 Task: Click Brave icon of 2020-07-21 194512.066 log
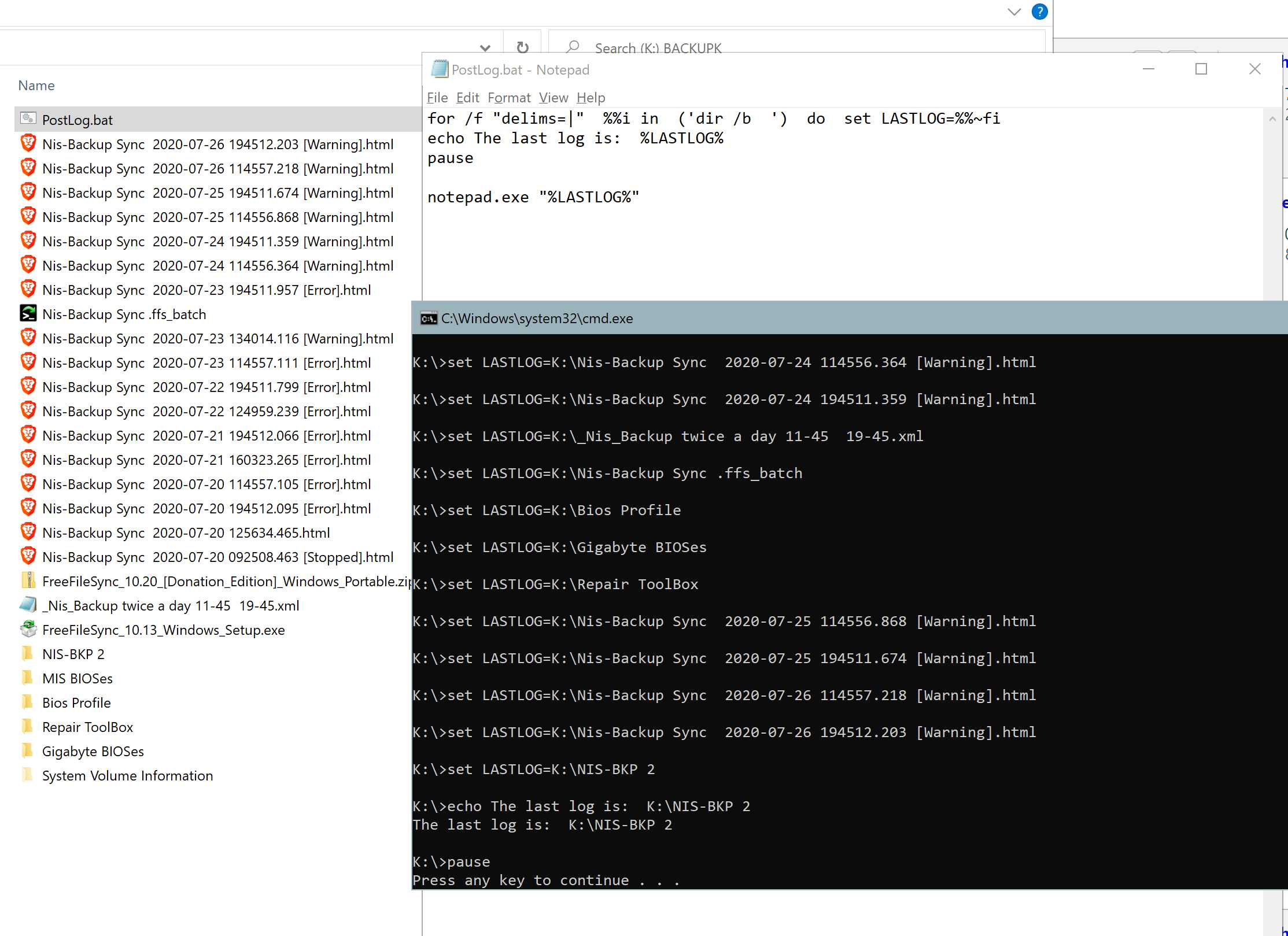tap(28, 435)
